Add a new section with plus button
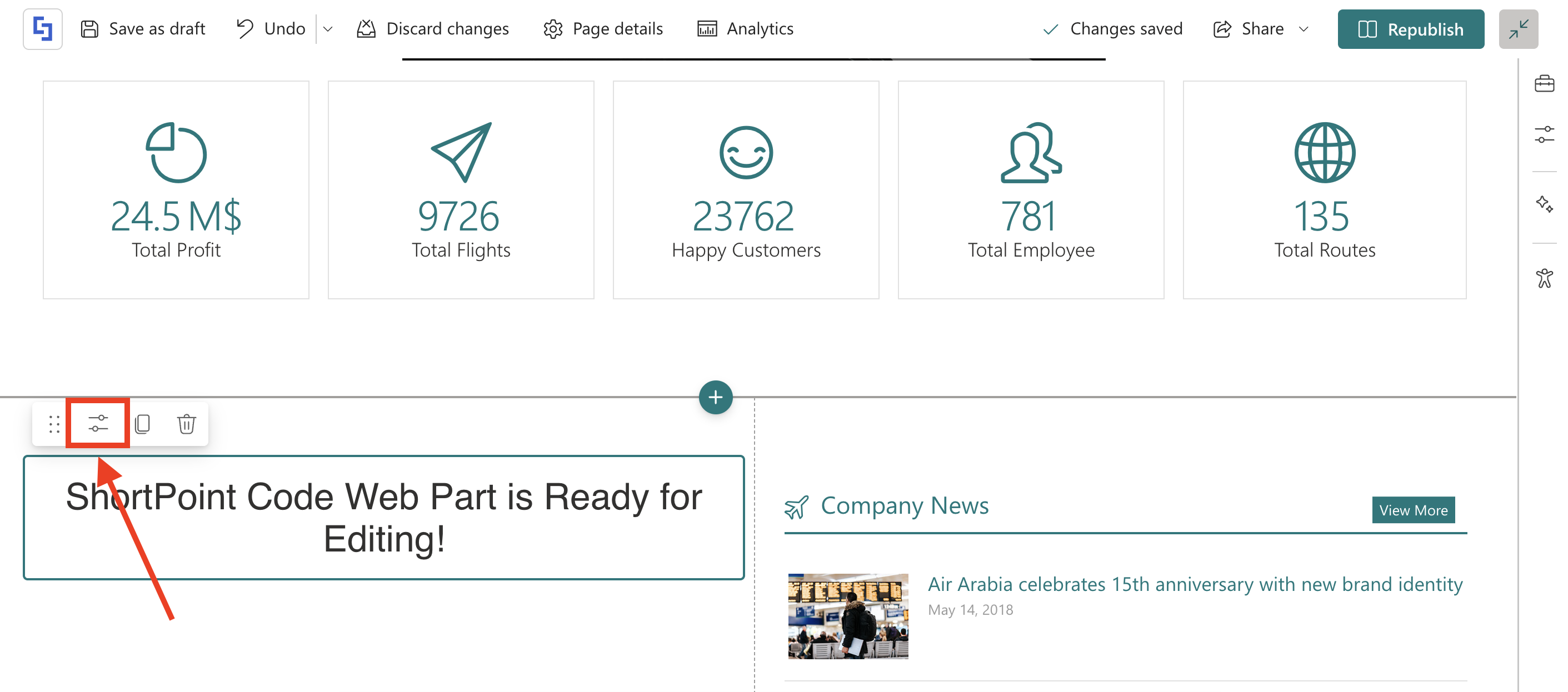The width and height of the screenshot is (1568, 692). point(715,398)
